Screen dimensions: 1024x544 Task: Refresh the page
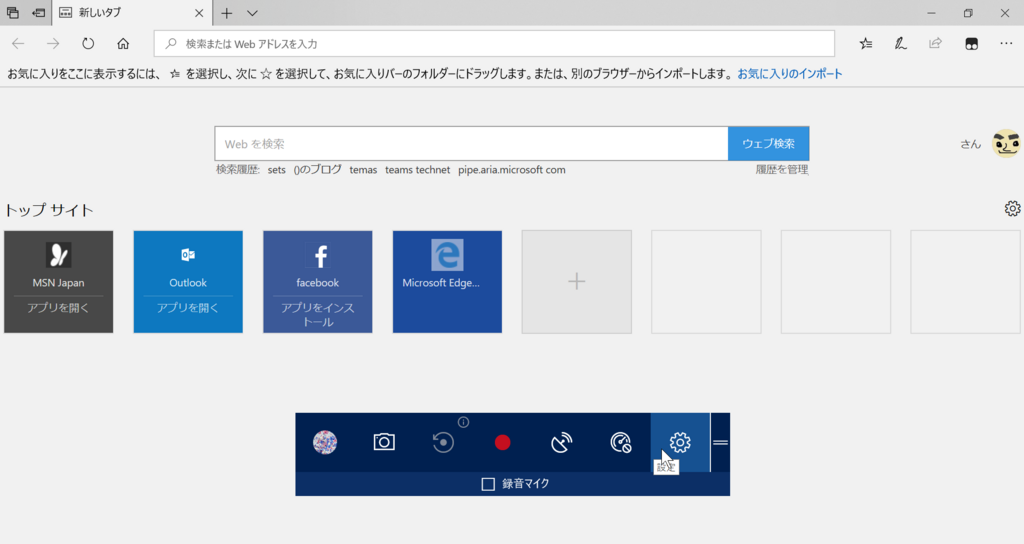coord(88,44)
